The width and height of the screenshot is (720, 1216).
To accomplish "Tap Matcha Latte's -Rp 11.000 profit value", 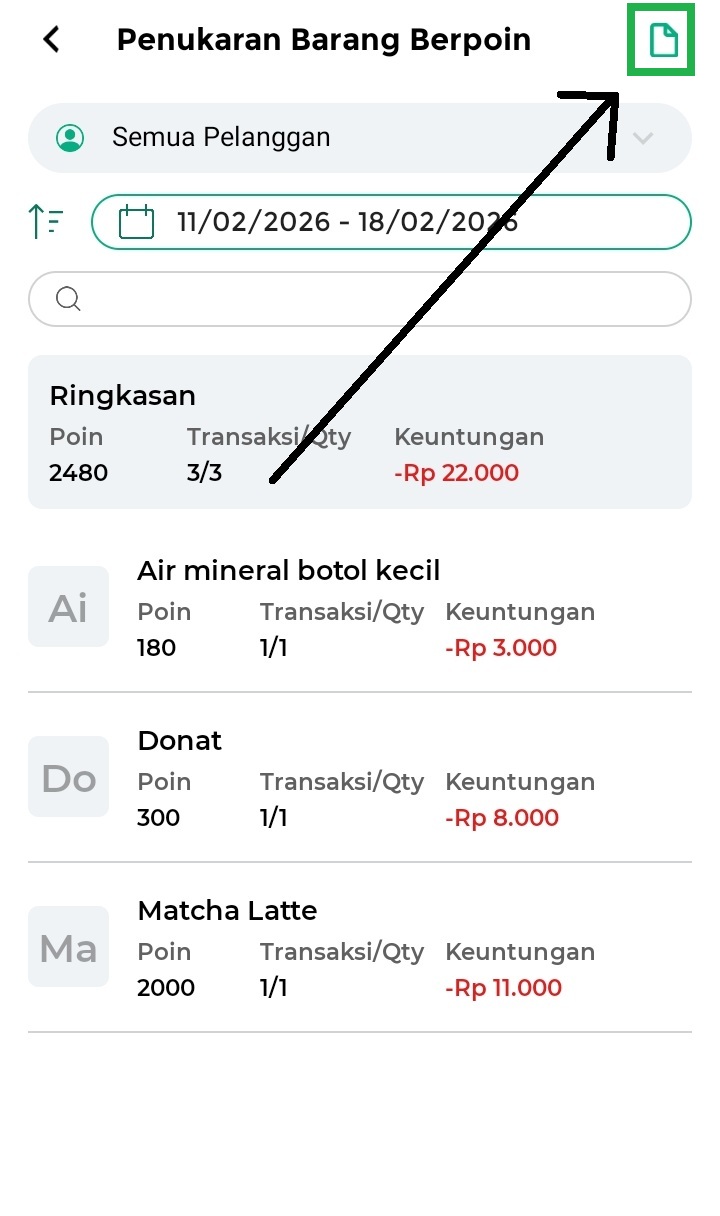I will coord(503,988).
